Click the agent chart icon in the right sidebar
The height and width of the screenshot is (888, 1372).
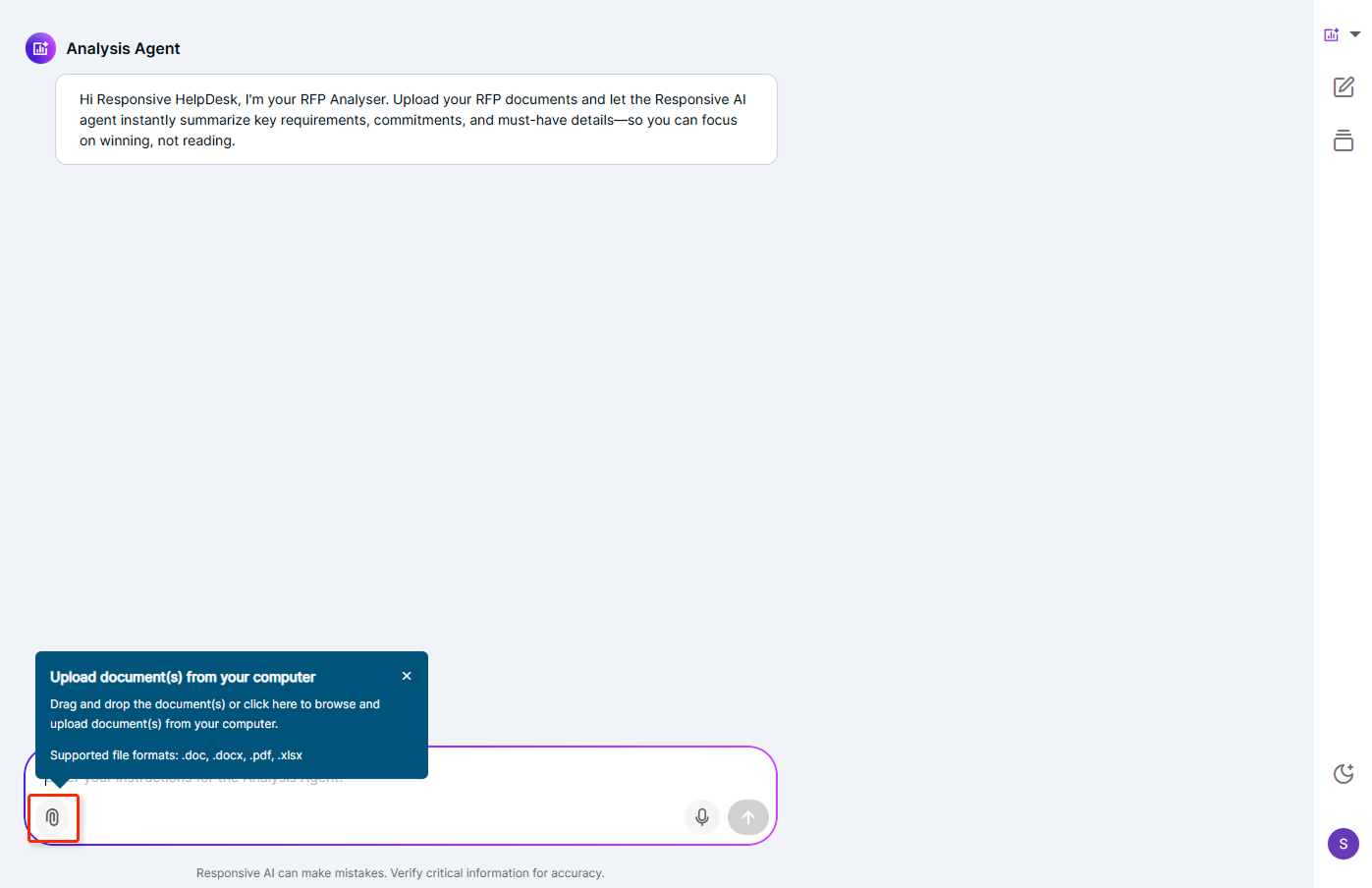click(x=1332, y=34)
